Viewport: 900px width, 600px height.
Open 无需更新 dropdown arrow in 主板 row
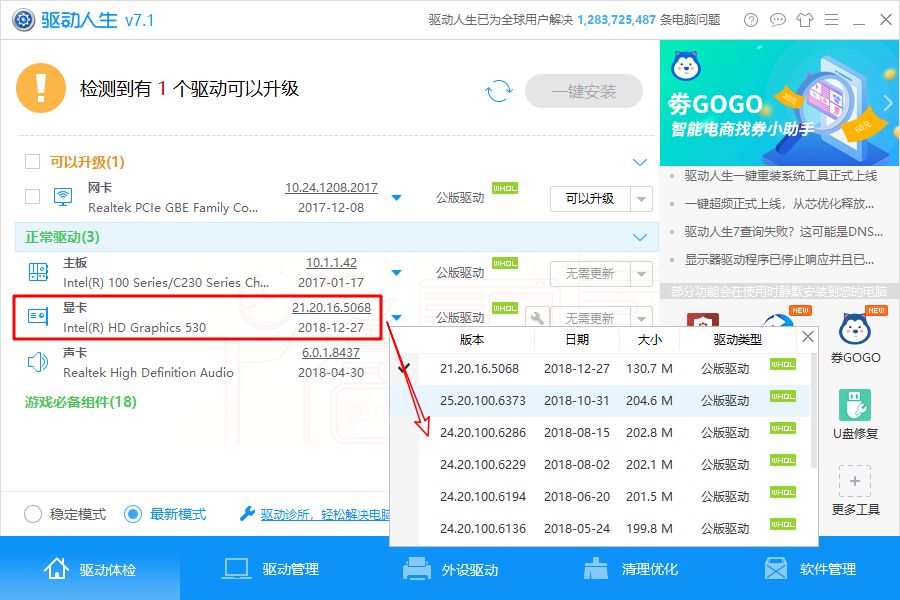point(641,274)
